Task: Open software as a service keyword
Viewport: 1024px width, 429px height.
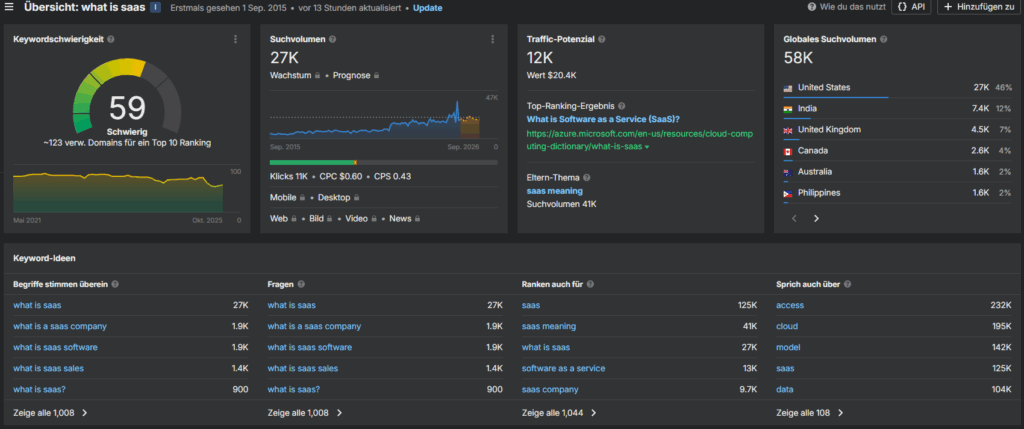Action: pos(563,368)
